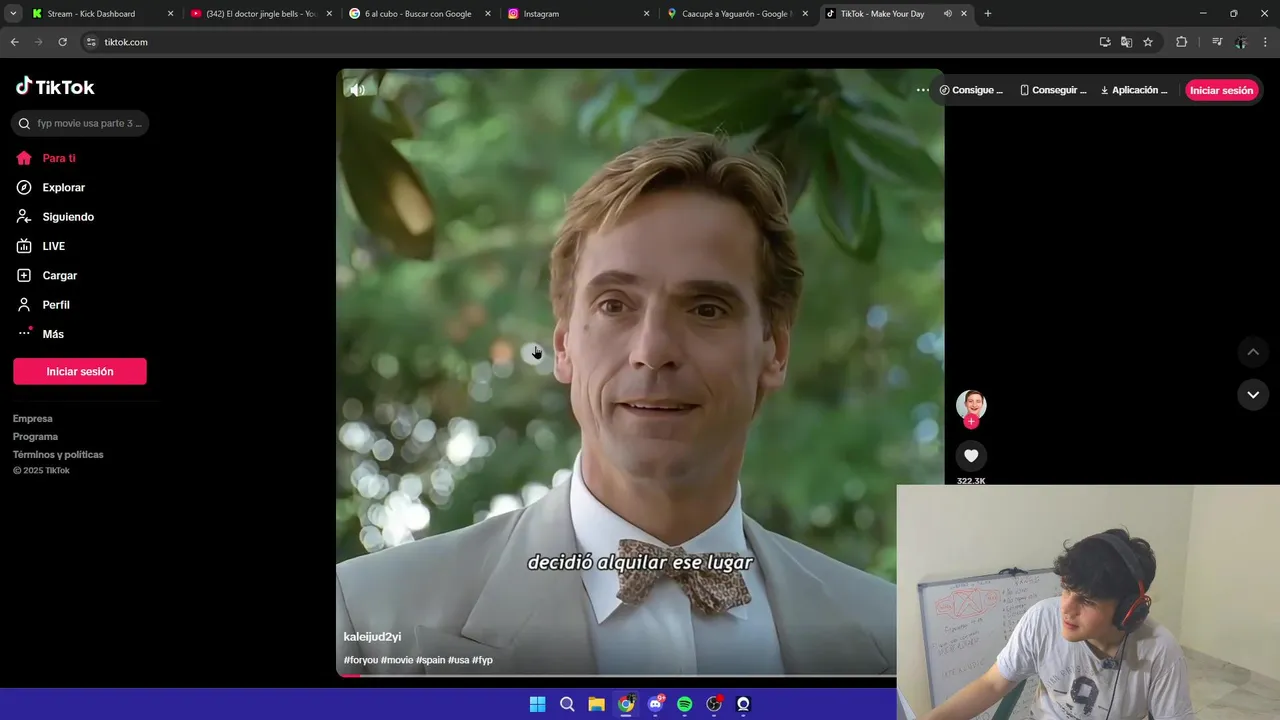
Task: Go forward in browser history
Action: tap(38, 42)
